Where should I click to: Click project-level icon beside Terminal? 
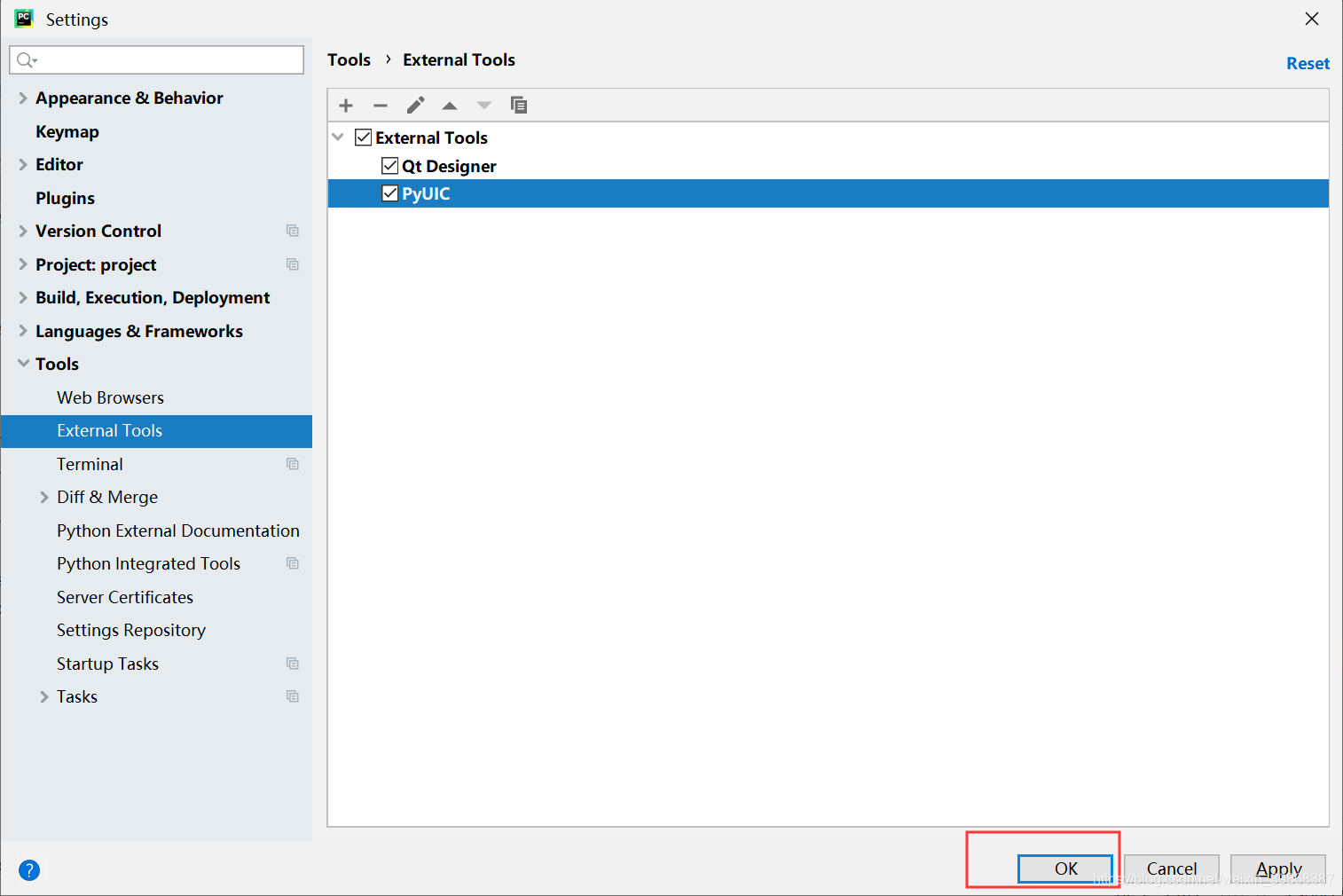[293, 464]
